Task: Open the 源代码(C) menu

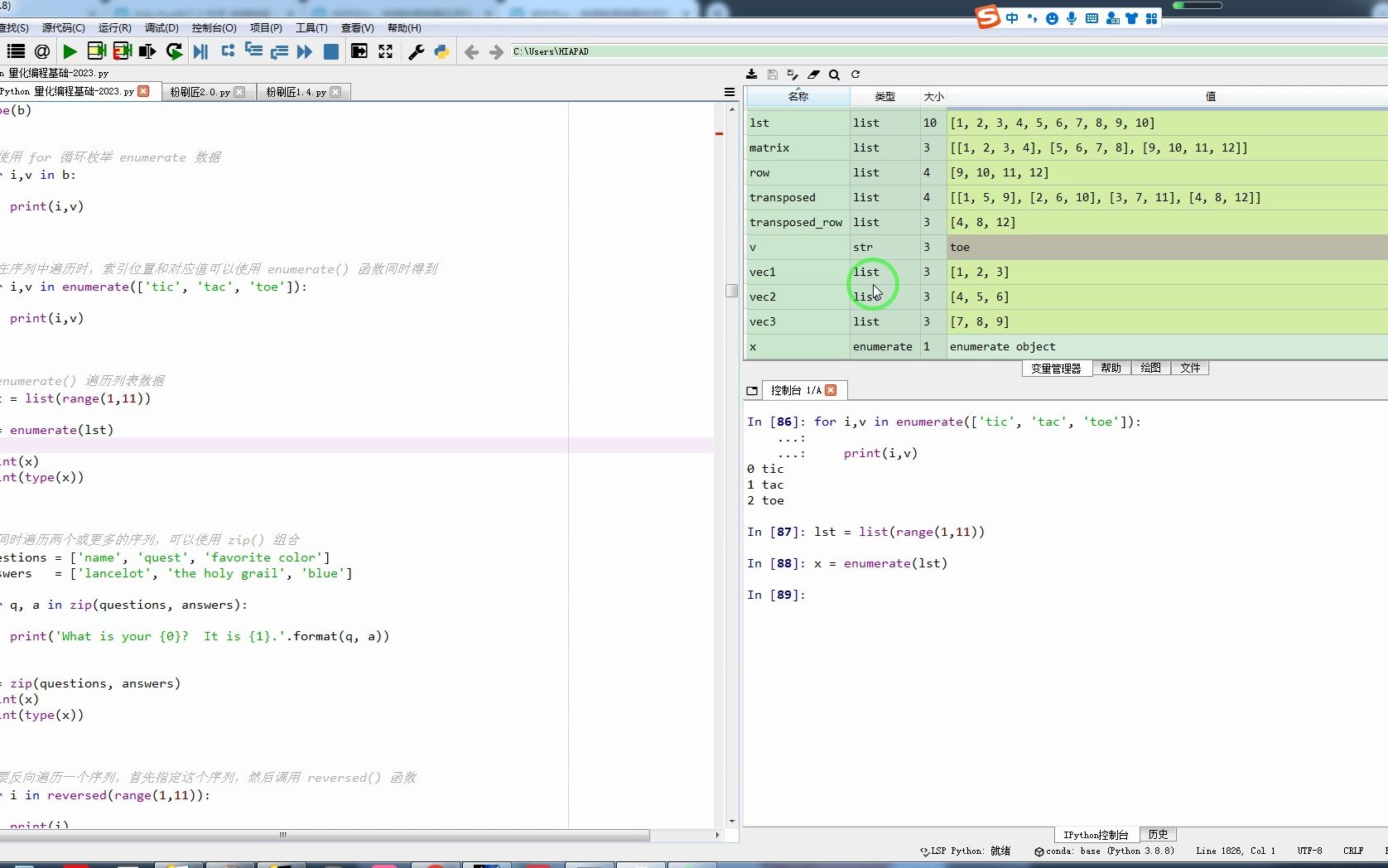Action: click(x=63, y=28)
